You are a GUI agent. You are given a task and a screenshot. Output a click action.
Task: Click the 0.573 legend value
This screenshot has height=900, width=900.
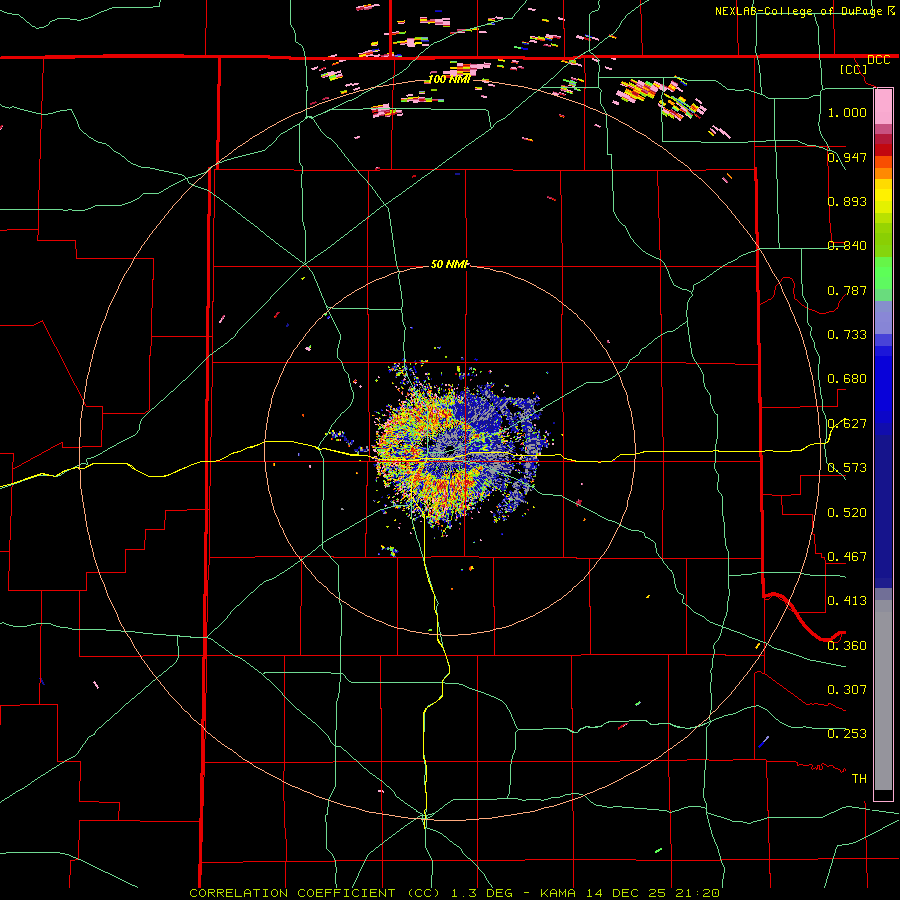click(x=847, y=467)
